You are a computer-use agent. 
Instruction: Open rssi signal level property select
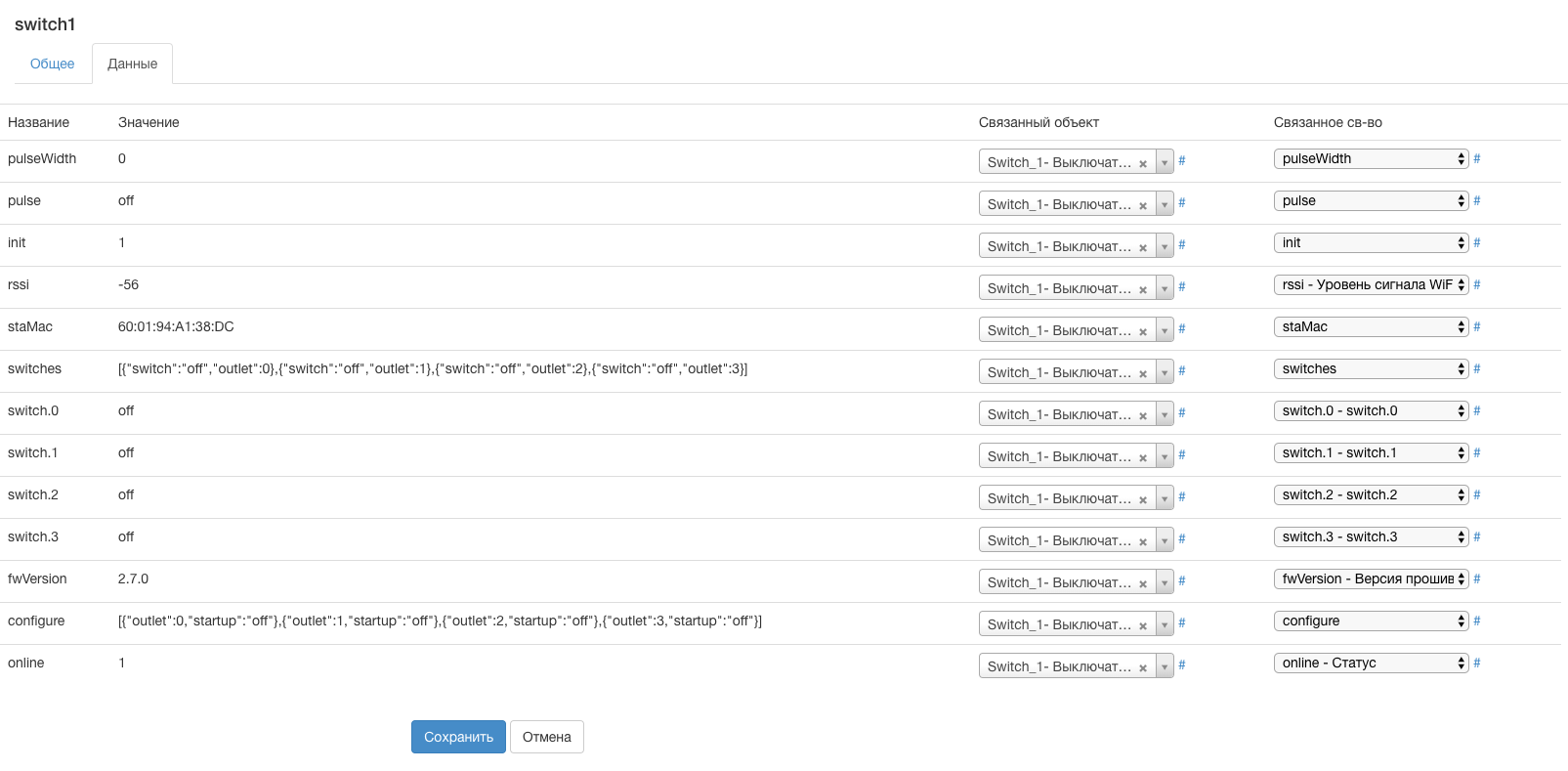coord(1370,284)
